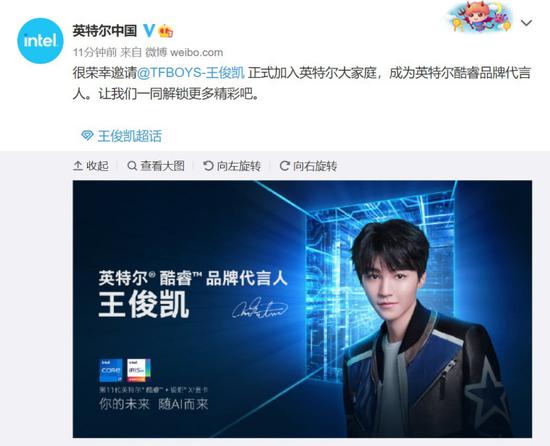Screen dimensions: 550x446
Task: Click the 收起 upward arrow icon
Action: (x=78, y=165)
